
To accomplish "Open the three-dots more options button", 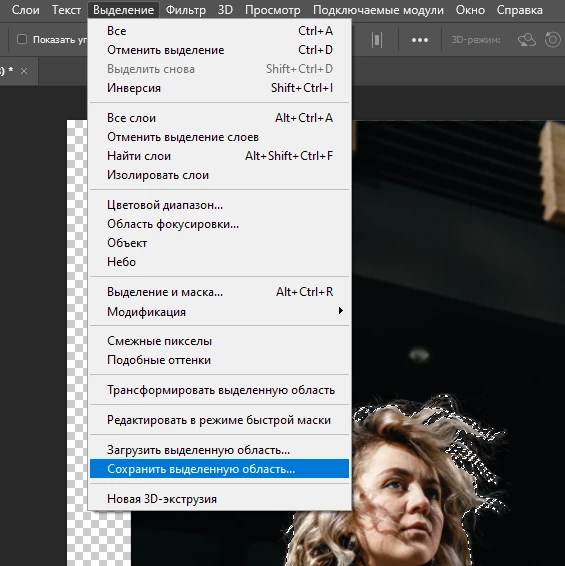I will pos(420,40).
